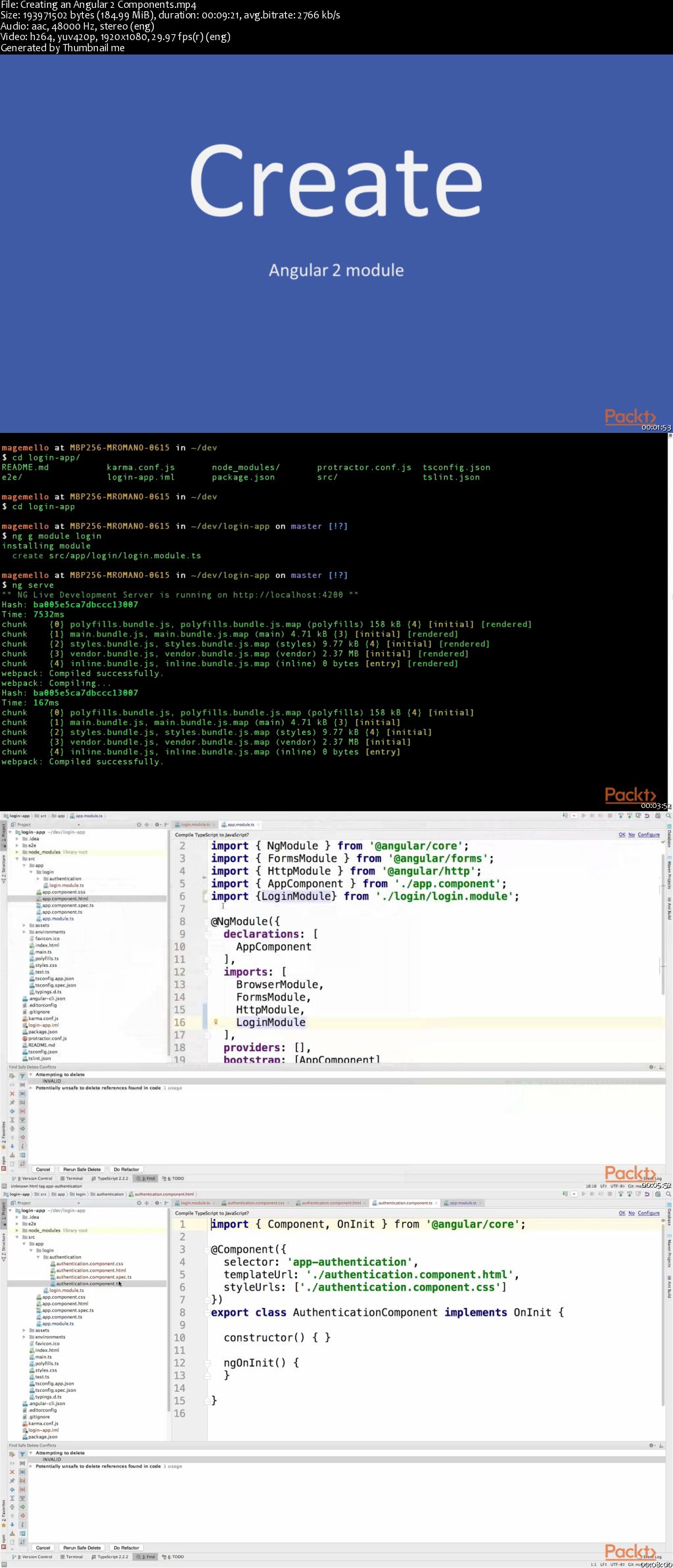The image size is (673, 1568).
Task: Expand the assets folder in upper project tree
Action: pos(24,925)
